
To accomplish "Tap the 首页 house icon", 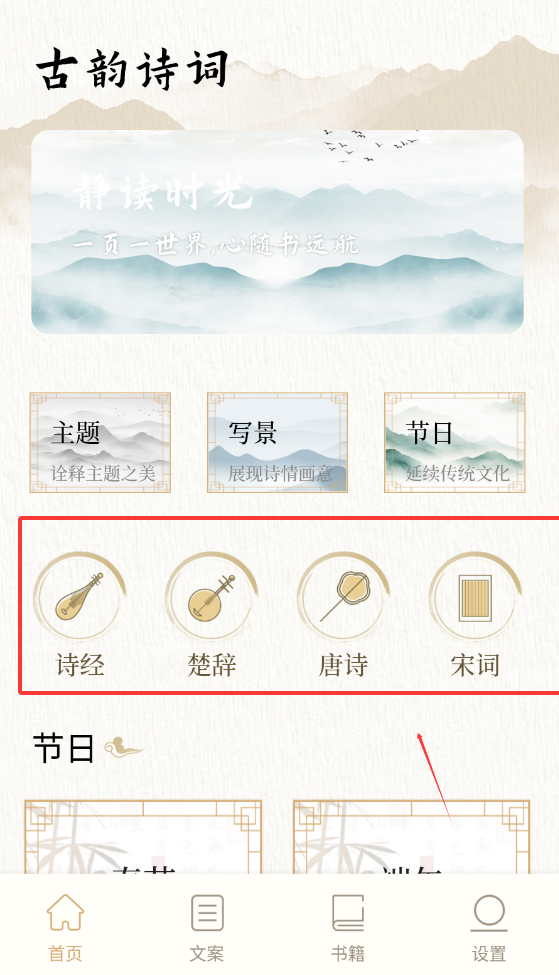I will pyautogui.click(x=65, y=912).
